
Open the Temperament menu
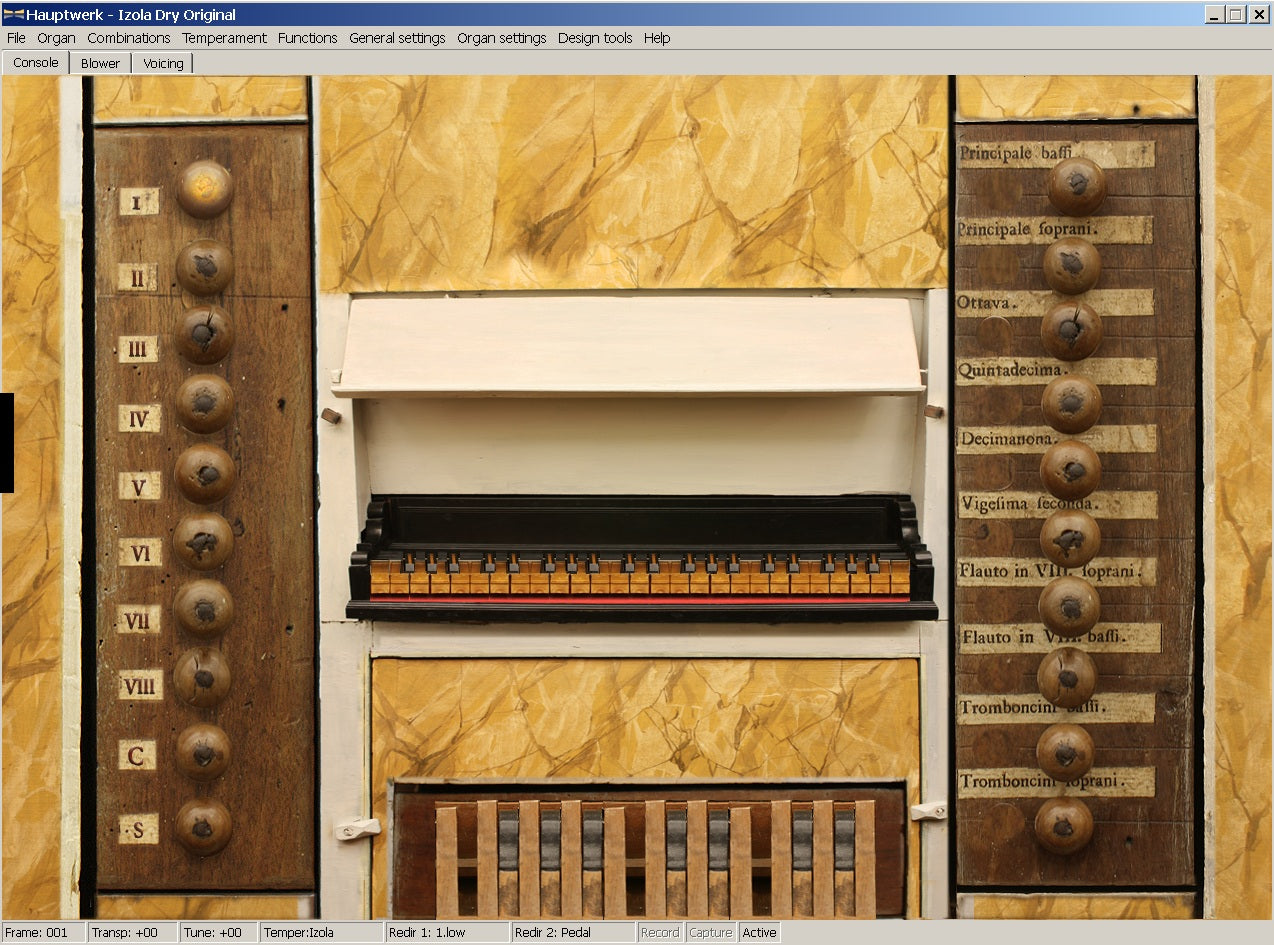click(224, 38)
